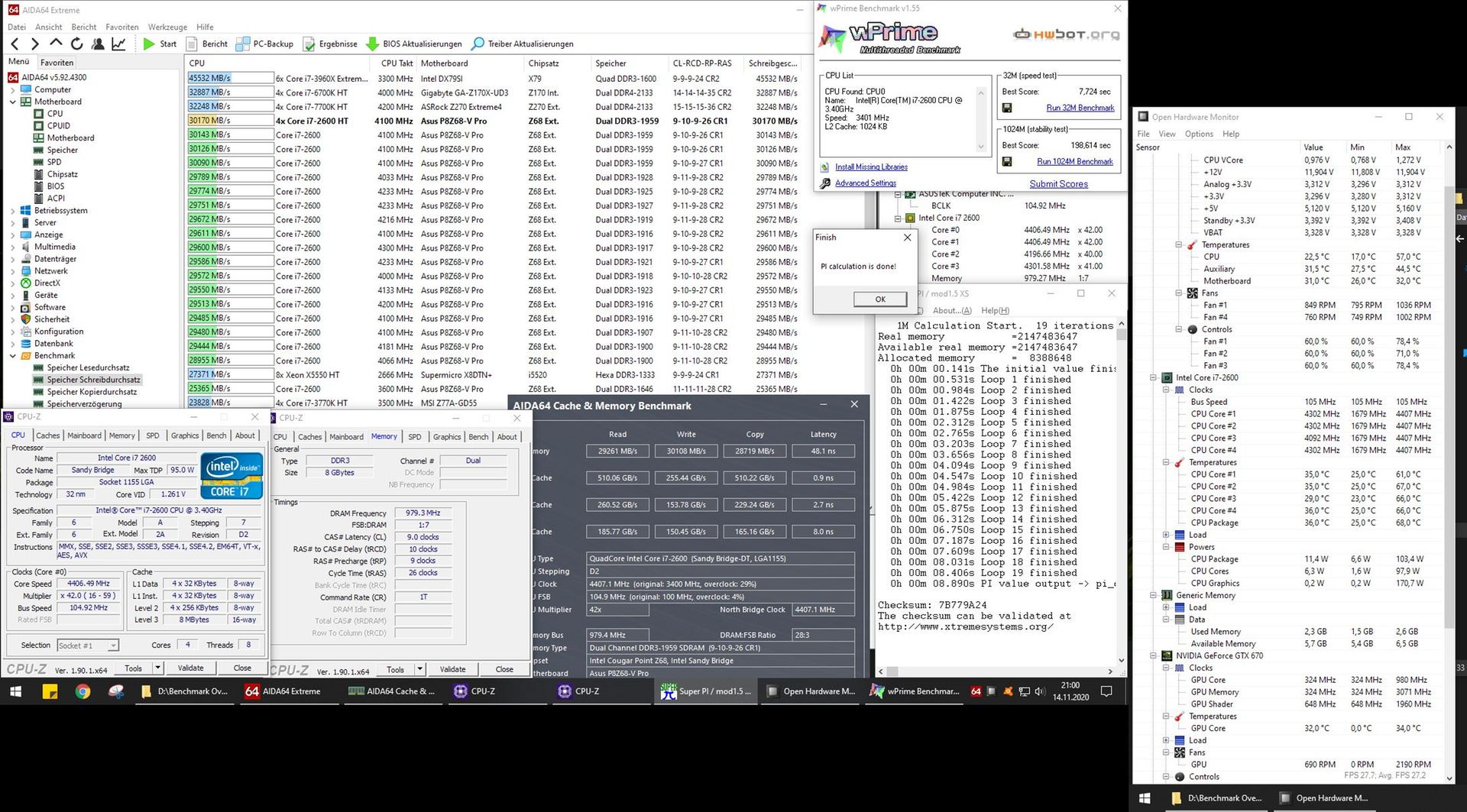Switch to Bench tab in left CPU-Z window
This screenshot has height=812, width=1467.
coord(216,435)
